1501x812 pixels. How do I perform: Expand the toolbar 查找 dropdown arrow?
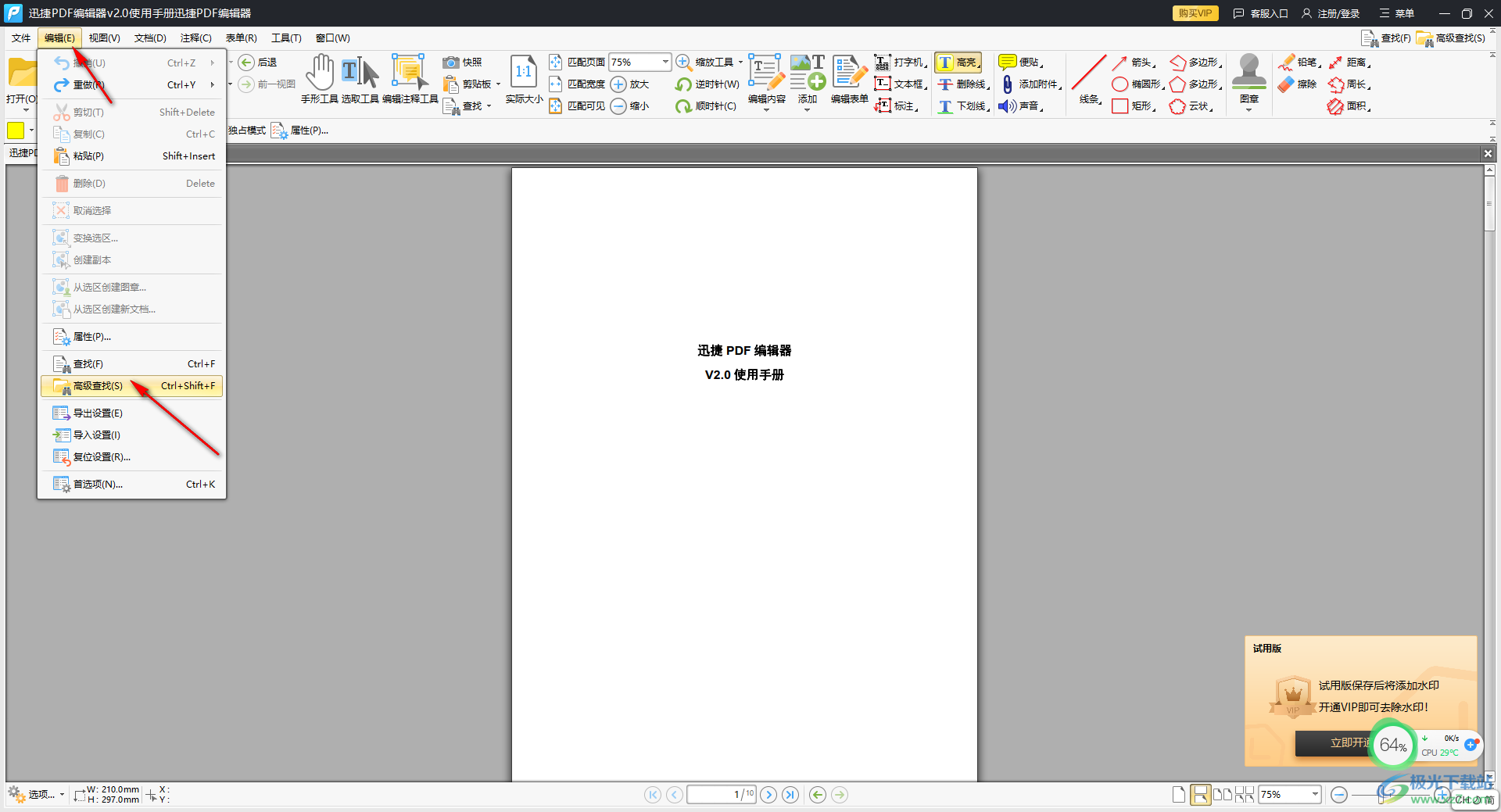tap(489, 106)
